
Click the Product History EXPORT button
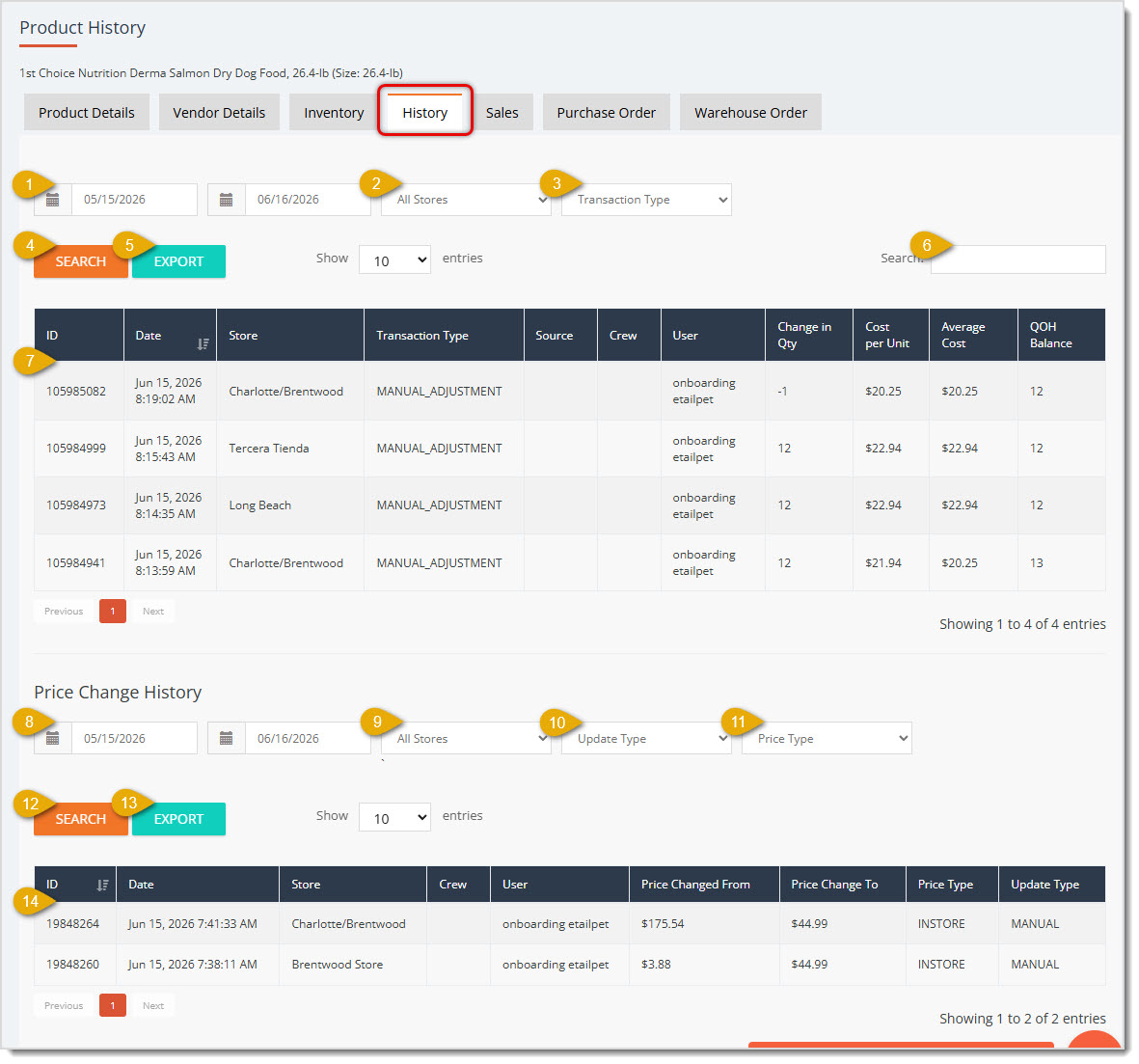178,261
